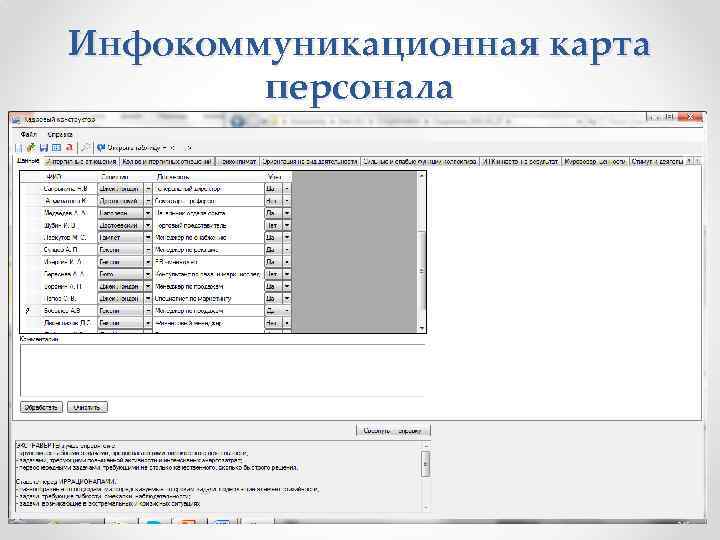This screenshot has width=720, height=540.
Task: Expand type dropdown in Начальник отдела сбыта row
Action: click(x=148, y=213)
